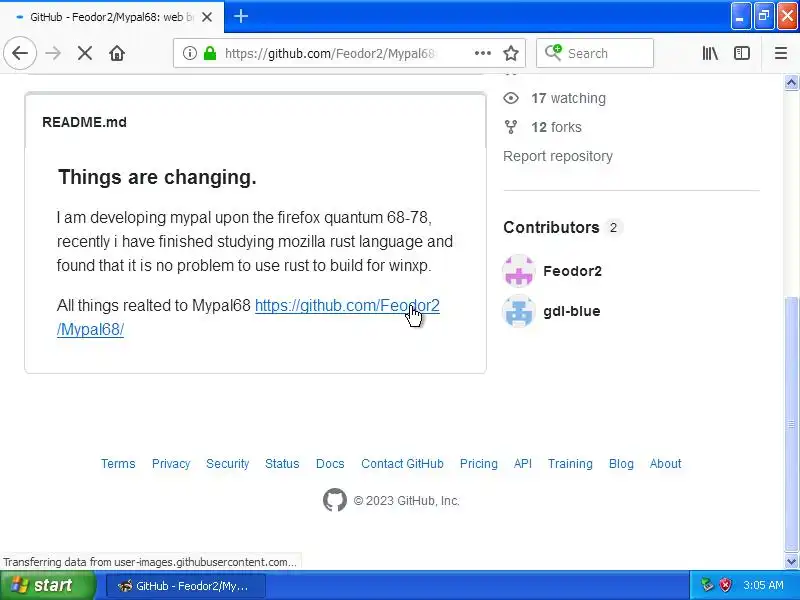Viewport: 800px width, 600px height.
Task: Click the forward navigation arrow
Action: tap(53, 53)
